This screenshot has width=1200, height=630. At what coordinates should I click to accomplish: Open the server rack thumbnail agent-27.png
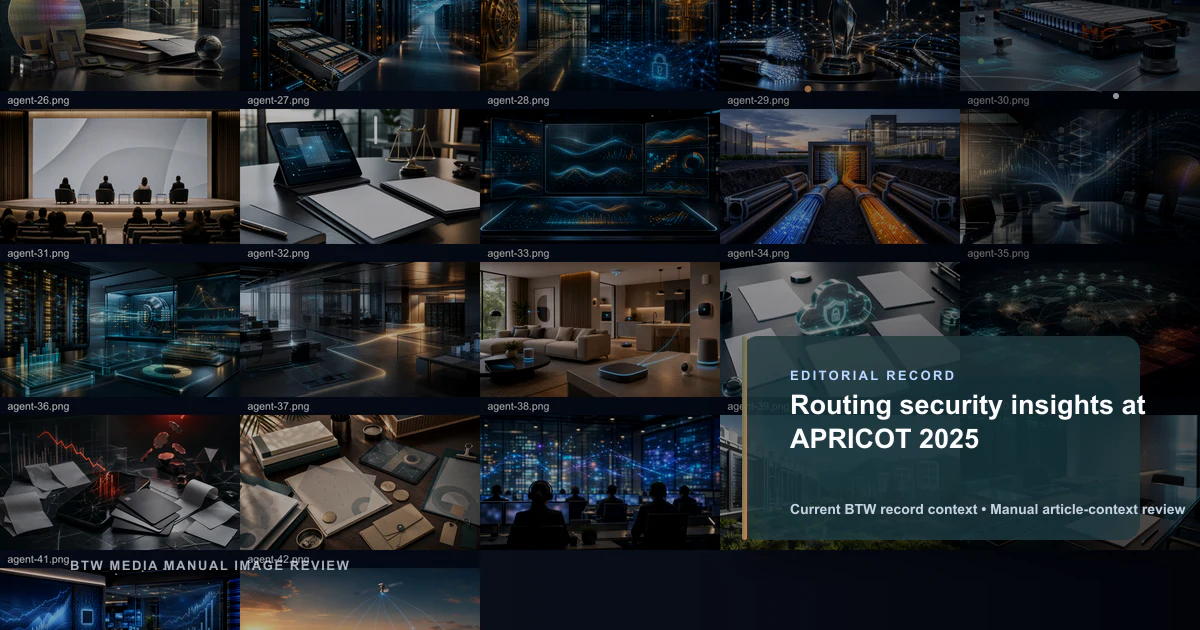tap(360, 45)
